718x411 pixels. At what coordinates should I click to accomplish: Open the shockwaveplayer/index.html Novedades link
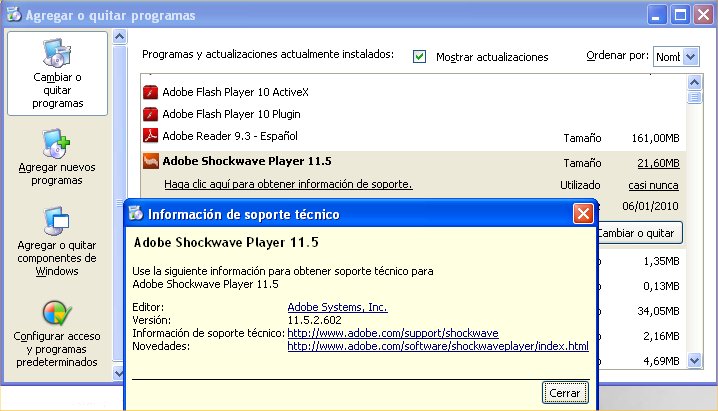pyautogui.click(x=438, y=346)
